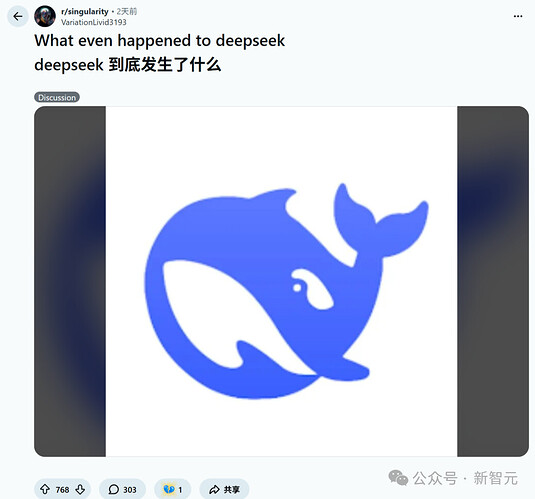The height and width of the screenshot is (499, 535).
Task: Visit the r/singularity subreddit link
Action: (85, 11)
